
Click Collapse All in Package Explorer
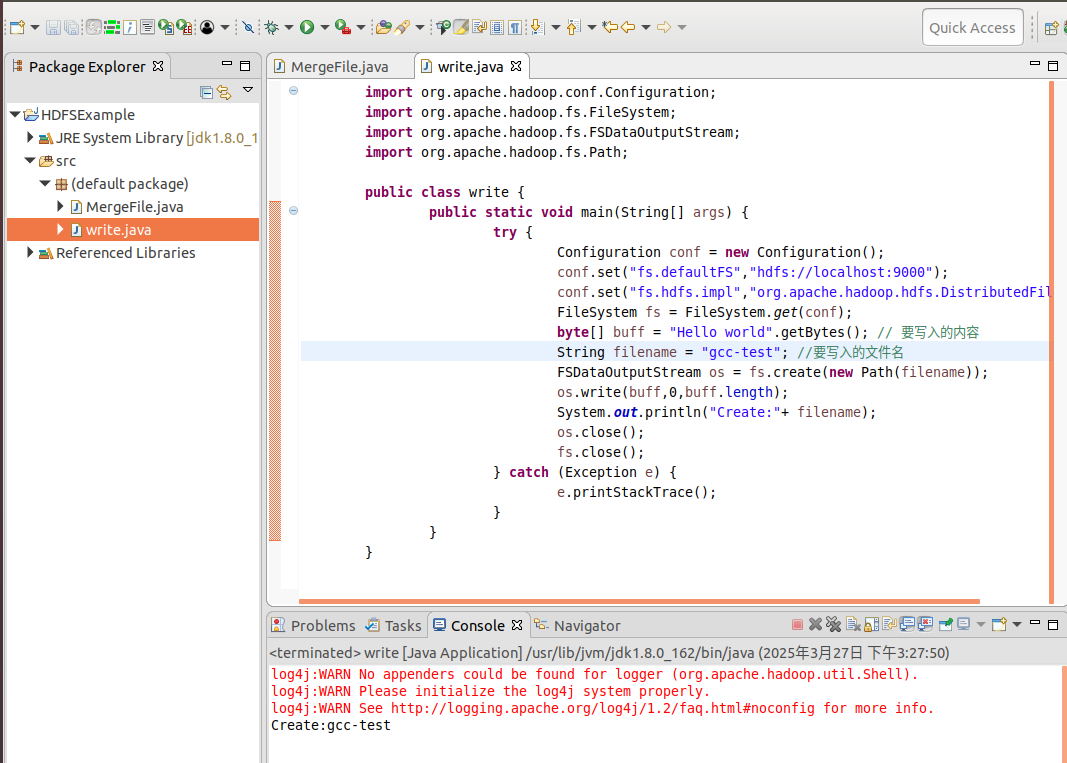point(206,92)
